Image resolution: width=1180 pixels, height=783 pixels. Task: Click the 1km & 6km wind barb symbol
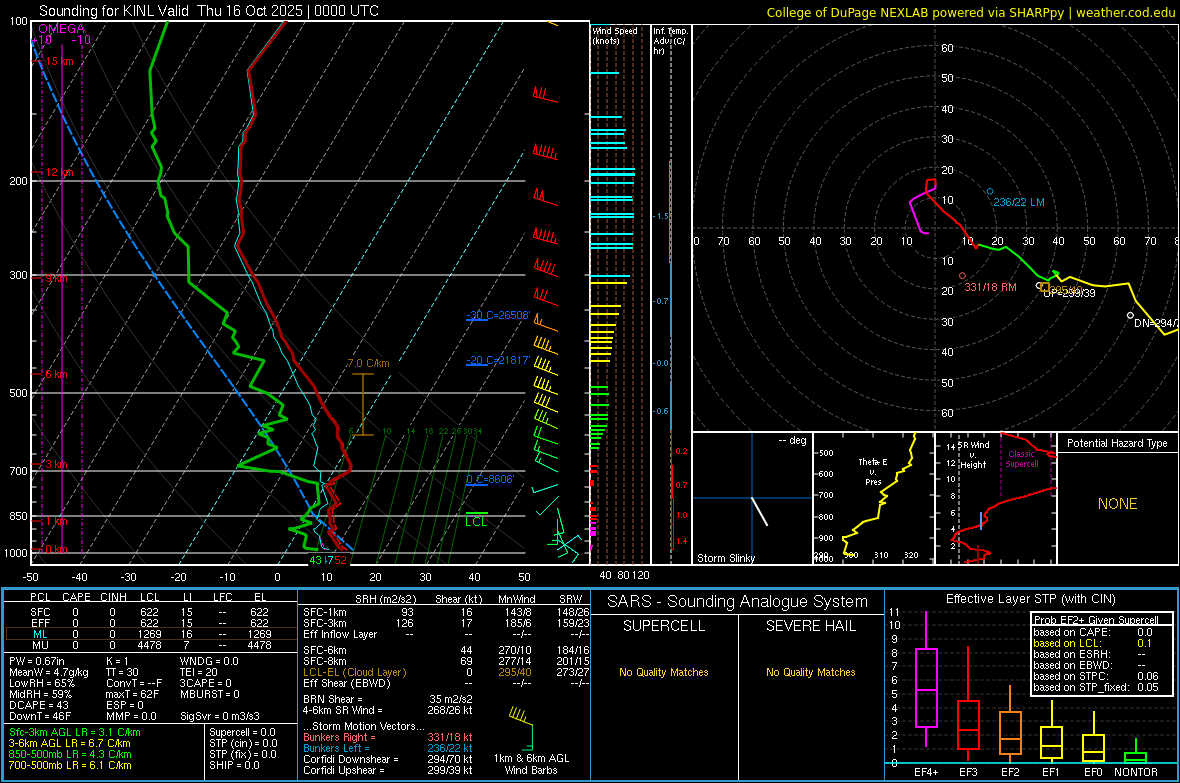click(x=521, y=725)
